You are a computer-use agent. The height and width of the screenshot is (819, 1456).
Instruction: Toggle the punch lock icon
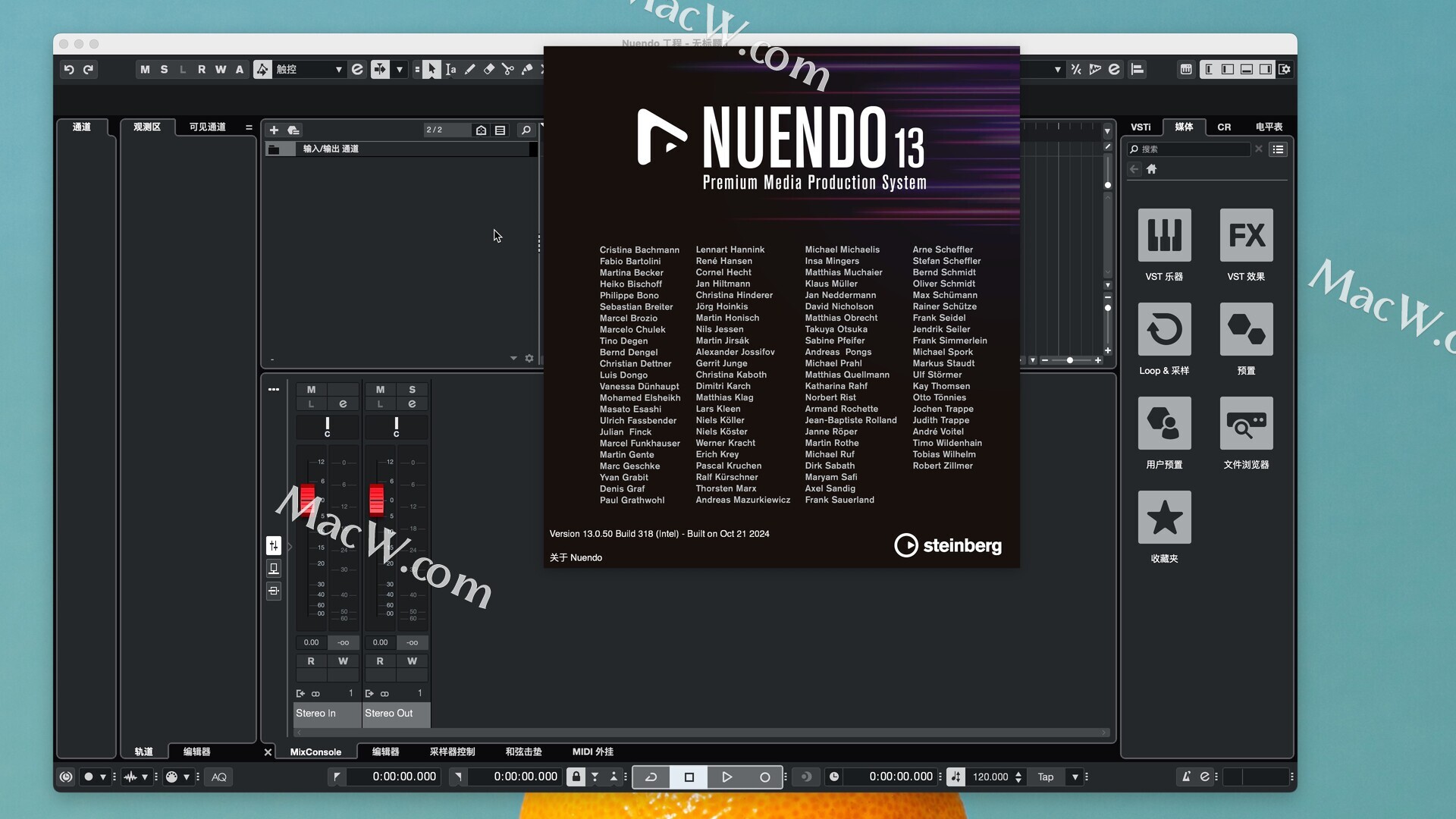coord(576,777)
